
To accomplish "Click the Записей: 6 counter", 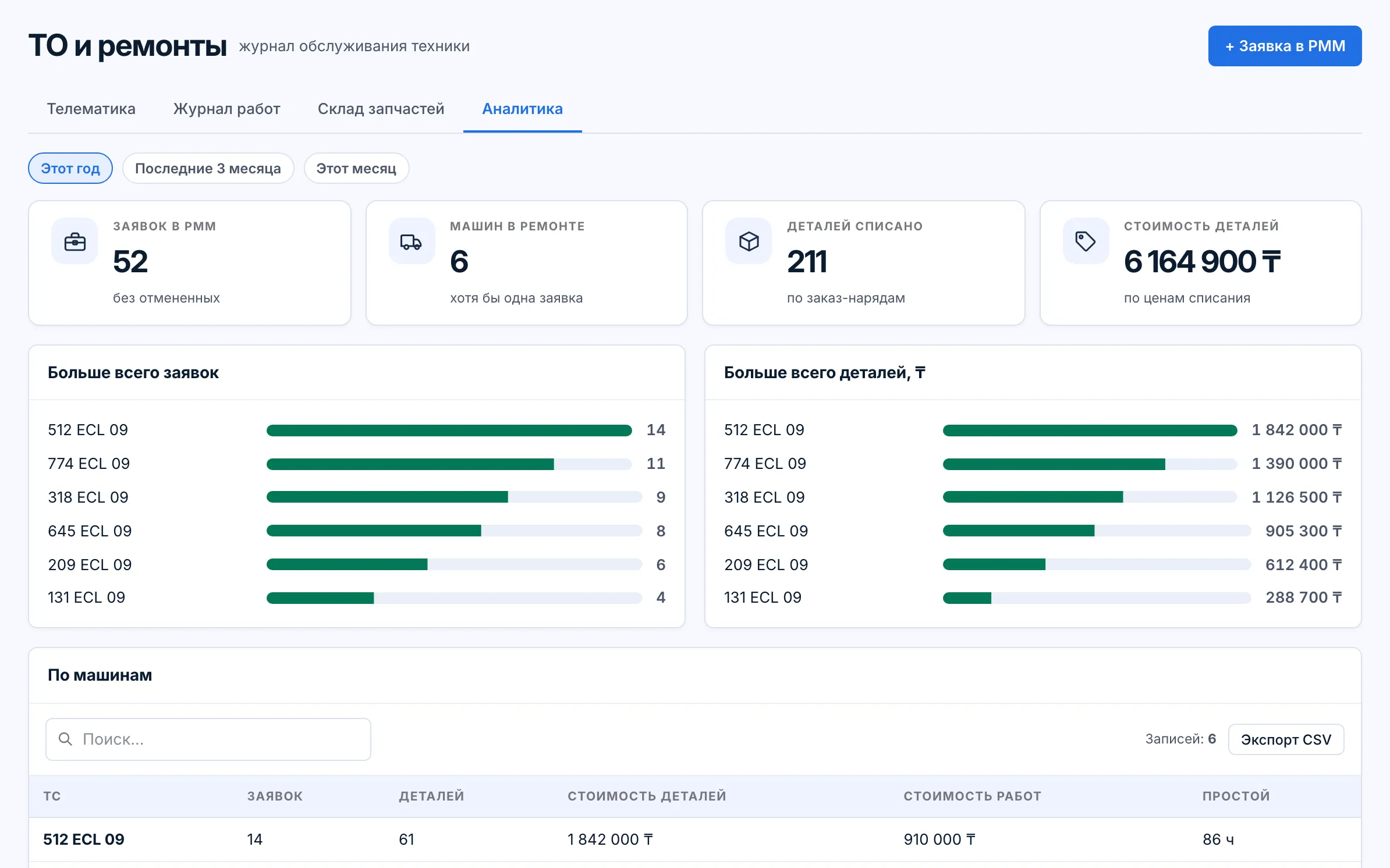I will click(x=1180, y=739).
